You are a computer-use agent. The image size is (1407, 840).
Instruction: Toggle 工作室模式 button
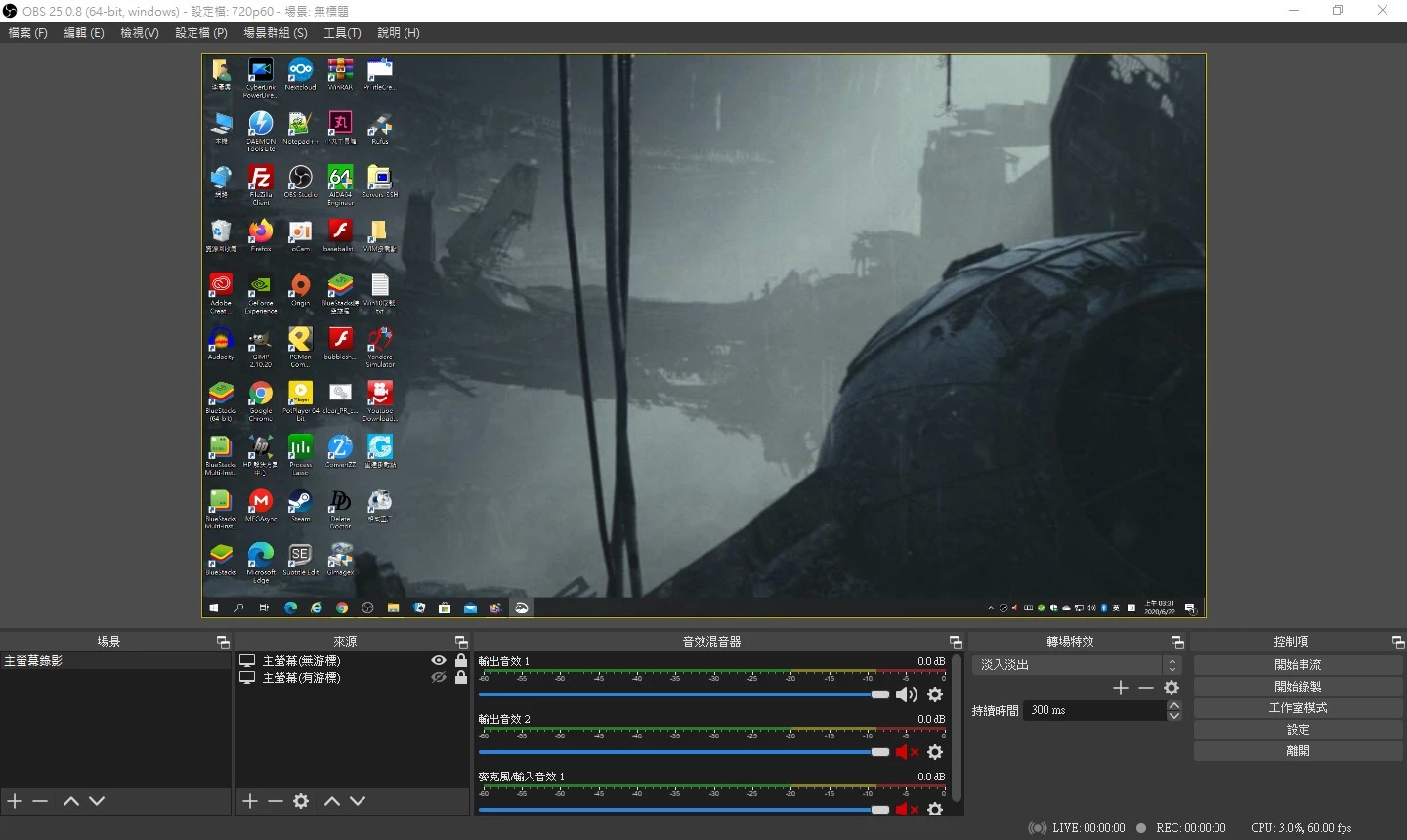[1298, 707]
